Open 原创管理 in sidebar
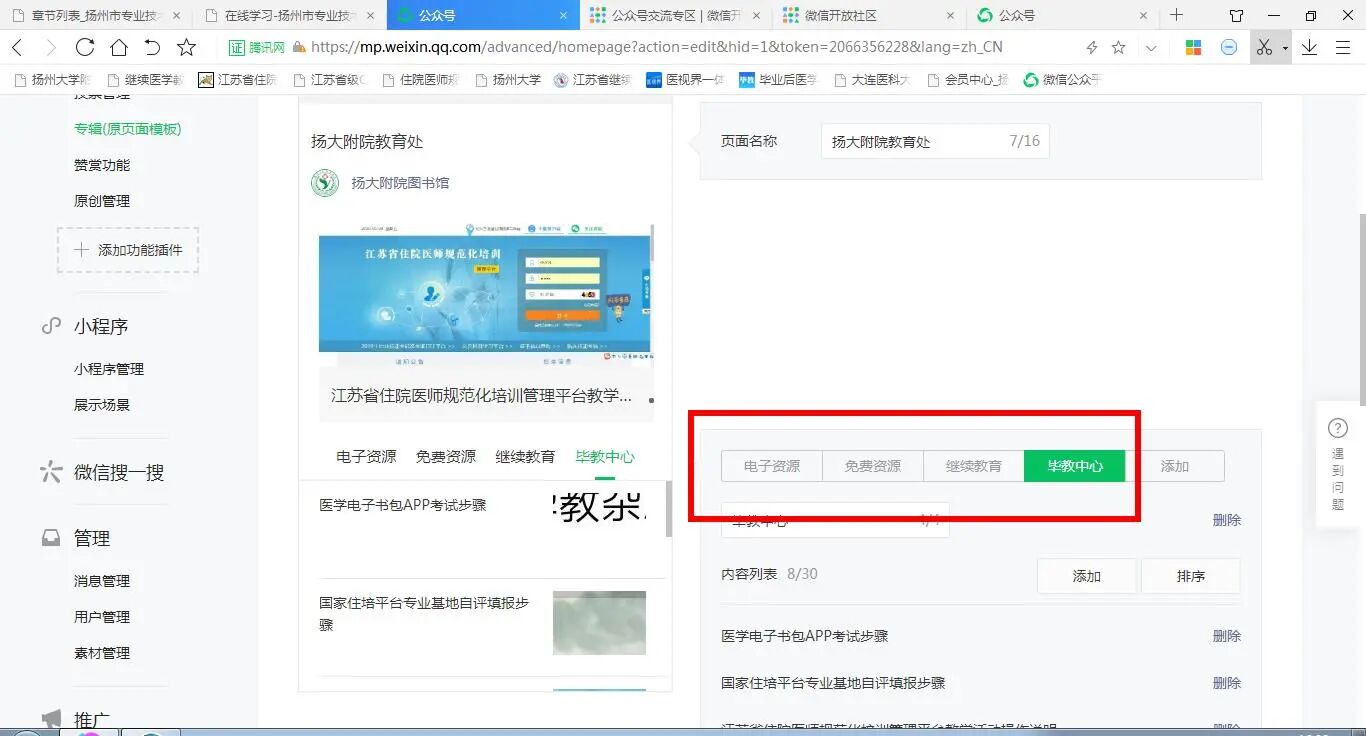Viewport: 1366px width, 736px height. coord(102,201)
